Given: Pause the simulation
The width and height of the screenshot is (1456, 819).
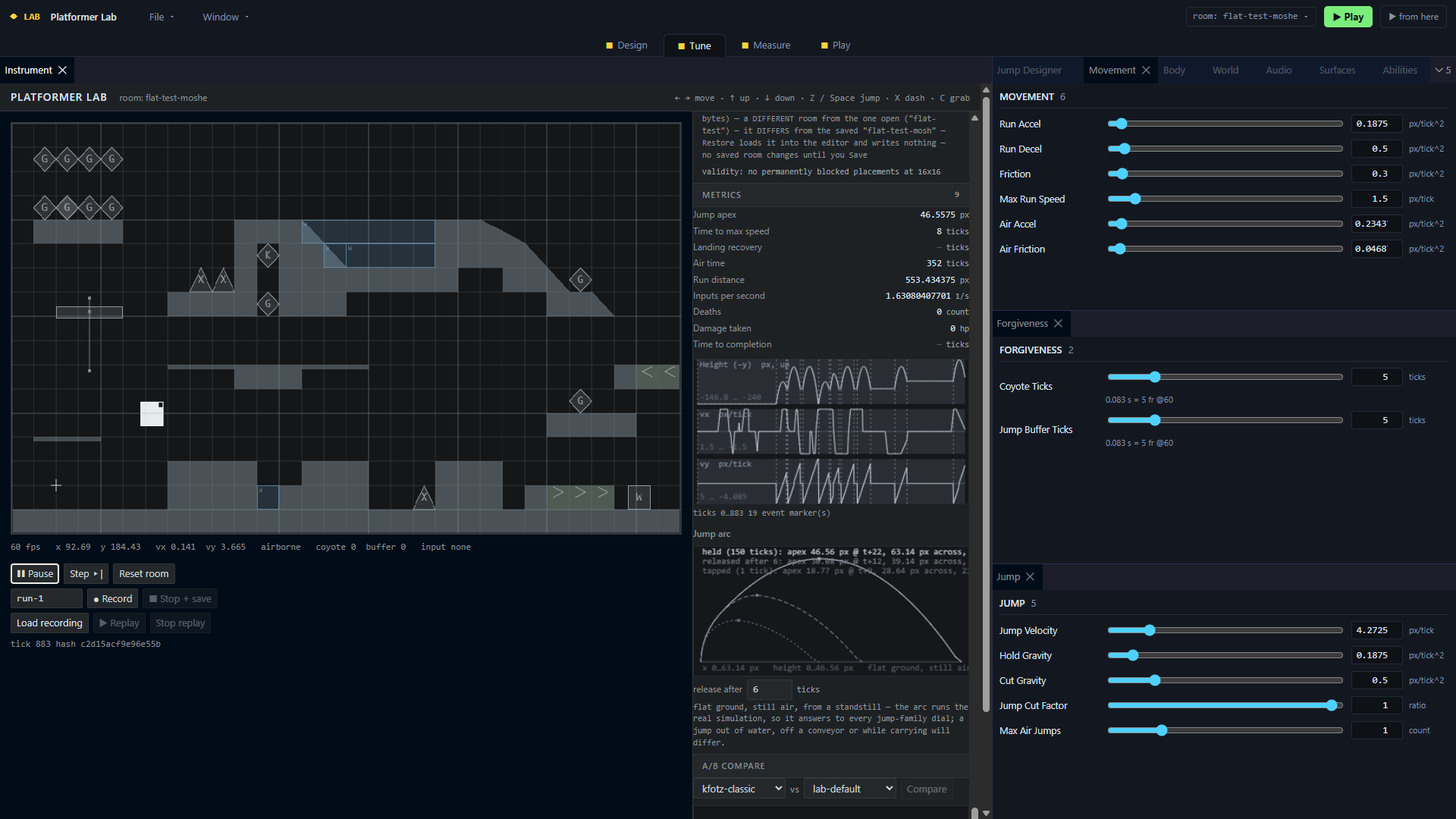Looking at the screenshot, I should pyautogui.click(x=35, y=574).
